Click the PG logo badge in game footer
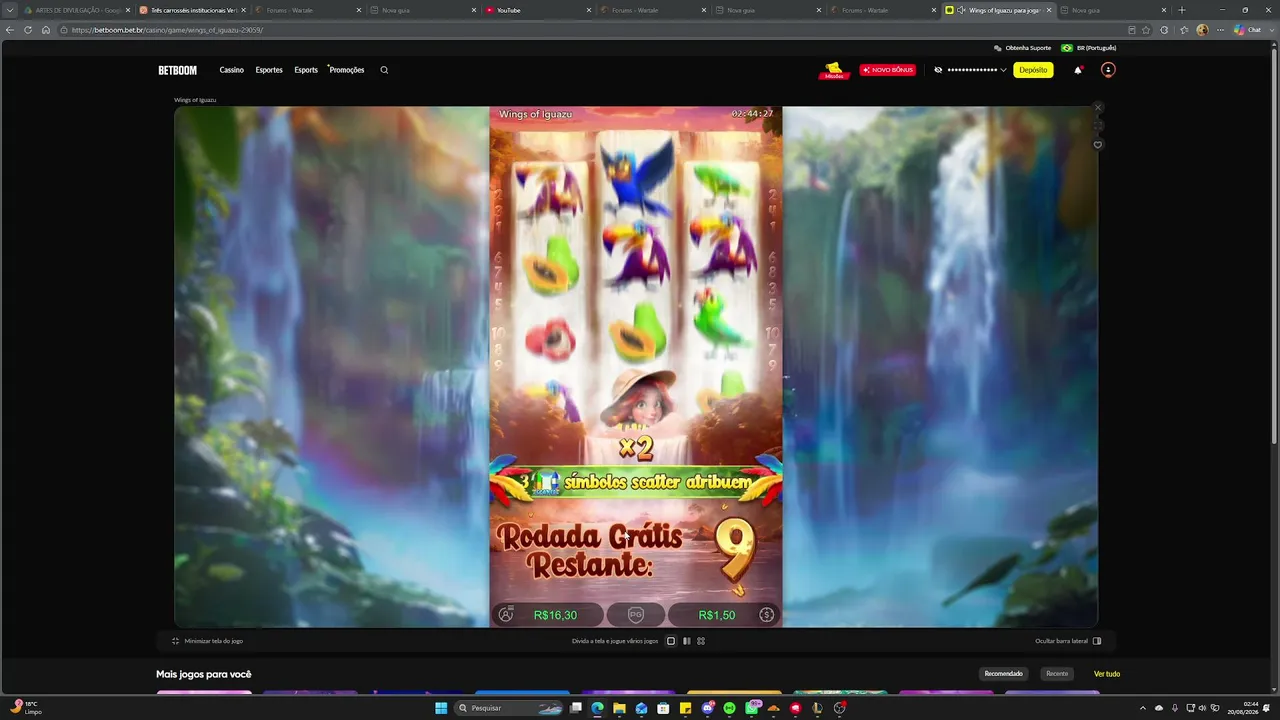The width and height of the screenshot is (1280, 720). [x=635, y=615]
